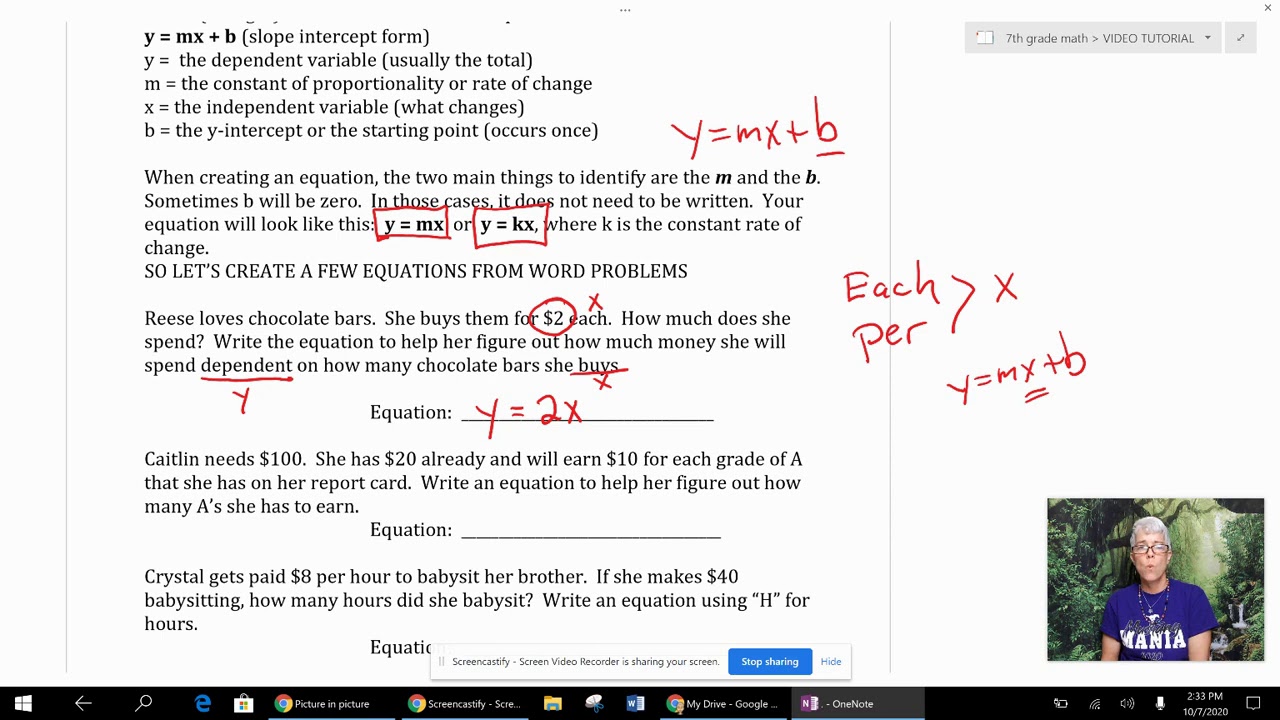The width and height of the screenshot is (1280, 720).
Task: Click the blank line after first Equation:
Action: click(587, 413)
